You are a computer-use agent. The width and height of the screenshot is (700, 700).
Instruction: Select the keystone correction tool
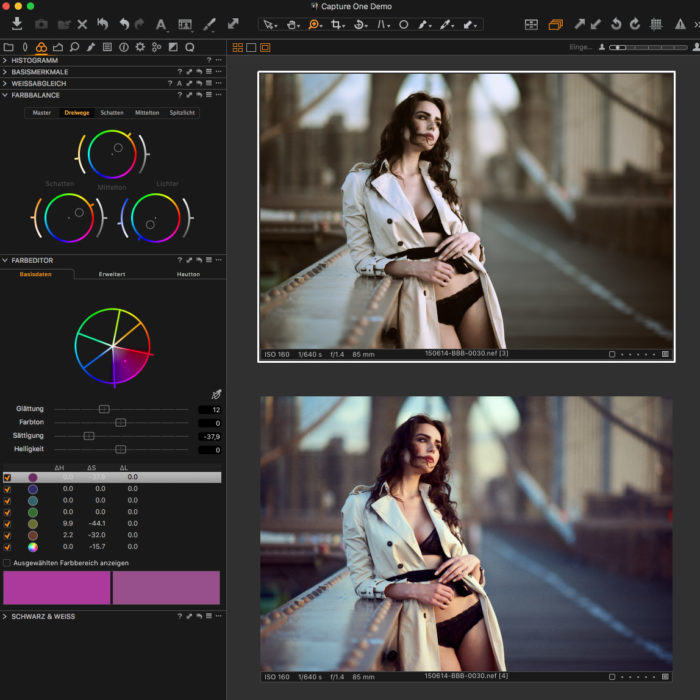pyautogui.click(x=383, y=25)
